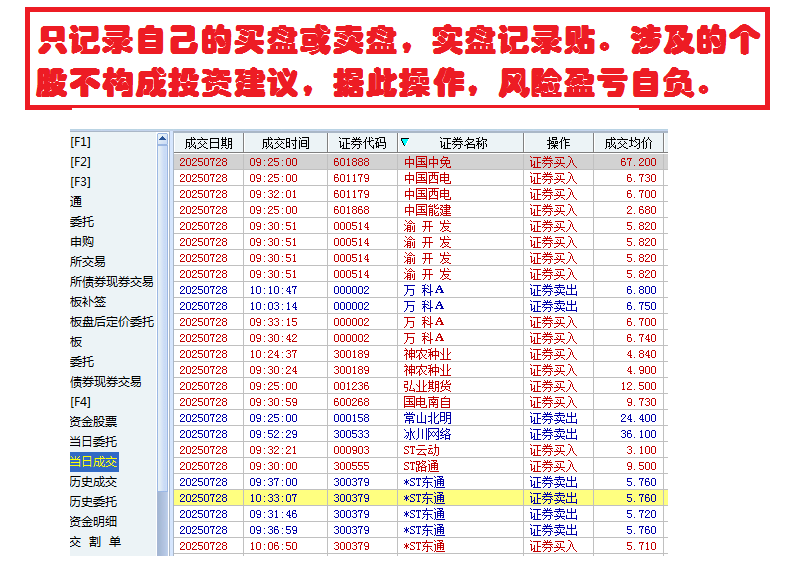797x584 pixels.
Task: Select 中国西电 row at 09:32:01
Action: [420, 194]
